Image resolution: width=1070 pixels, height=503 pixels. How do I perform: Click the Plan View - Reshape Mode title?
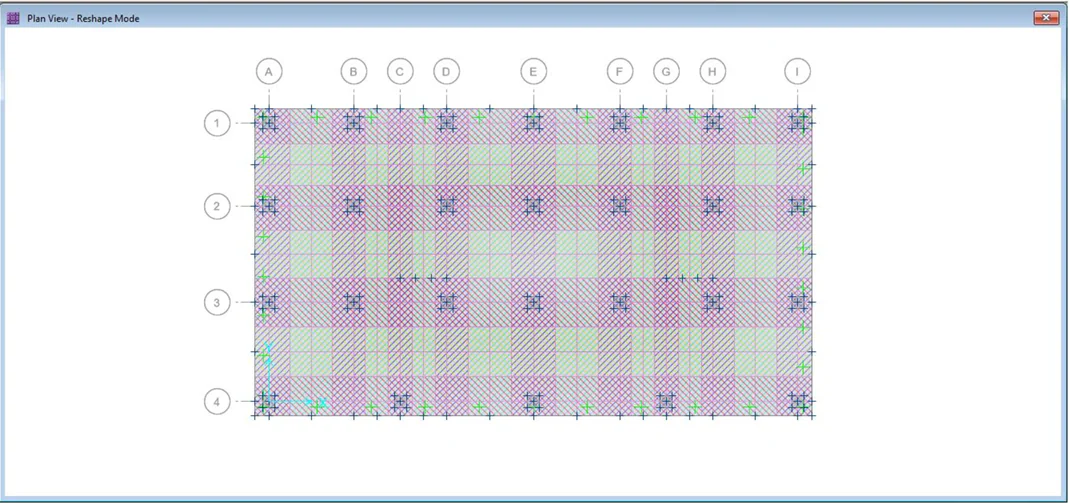coord(84,18)
